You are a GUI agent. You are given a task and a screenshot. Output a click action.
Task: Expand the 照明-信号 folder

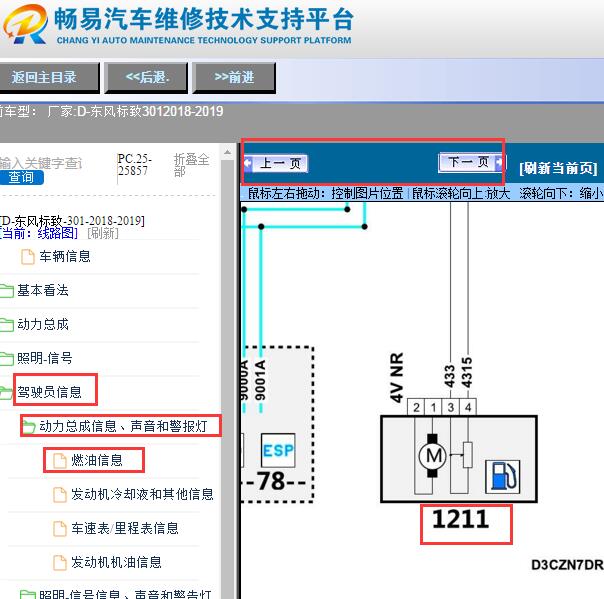(x=45, y=358)
